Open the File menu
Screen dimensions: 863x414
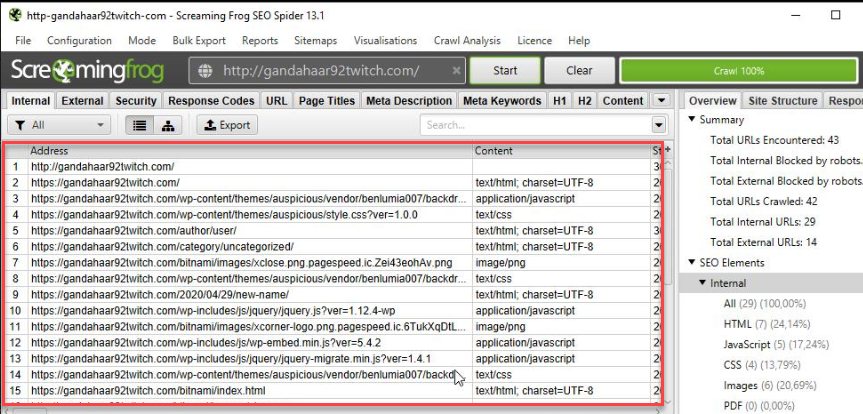click(23, 40)
